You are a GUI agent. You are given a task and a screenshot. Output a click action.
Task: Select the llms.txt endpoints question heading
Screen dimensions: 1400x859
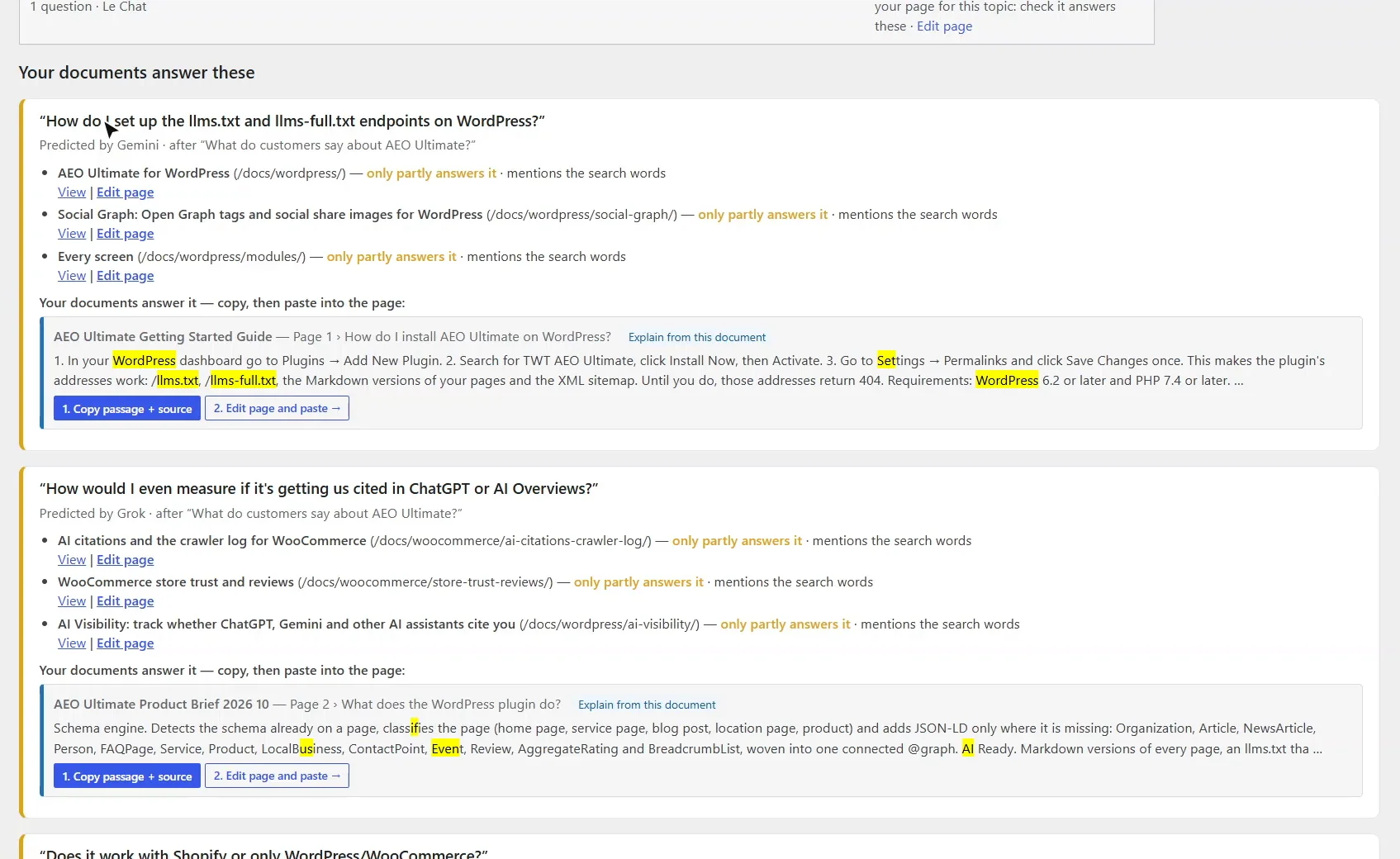pyautogui.click(x=292, y=121)
